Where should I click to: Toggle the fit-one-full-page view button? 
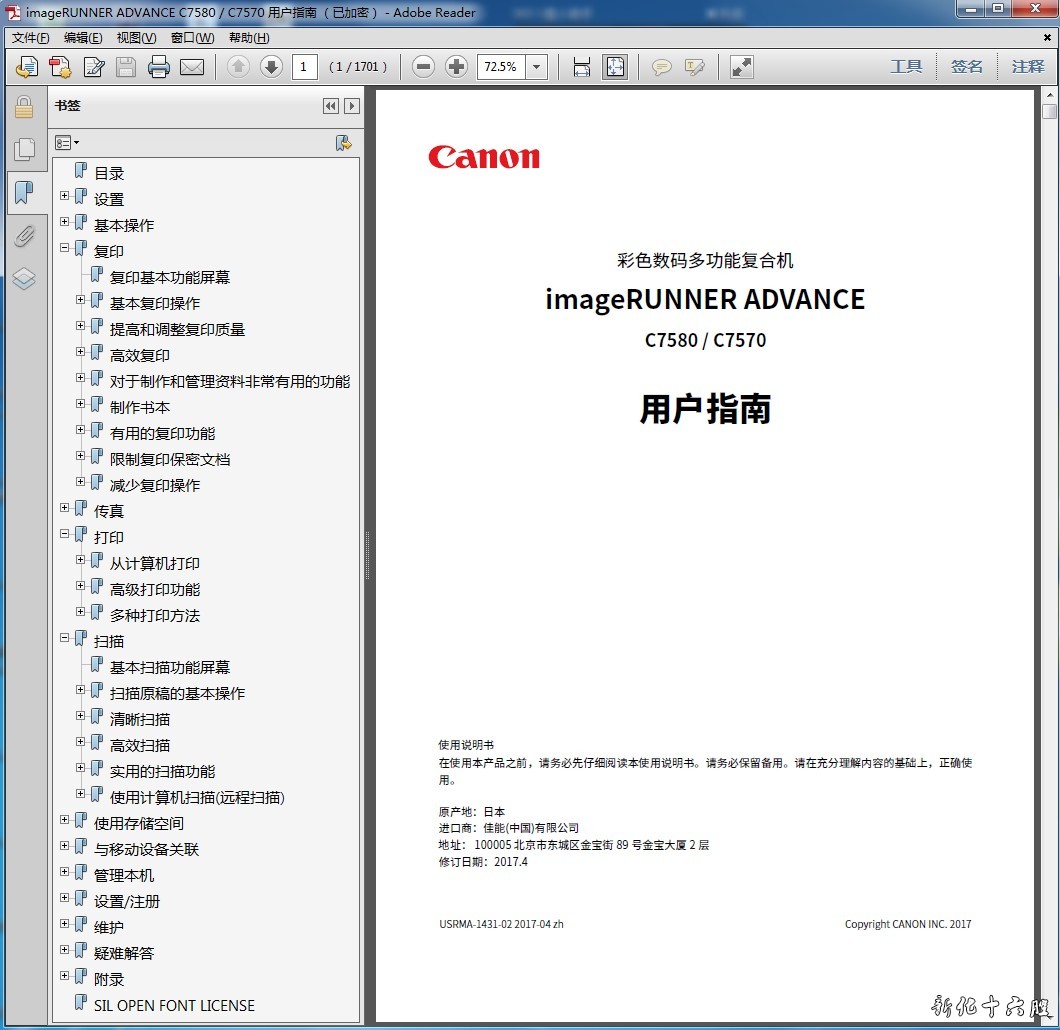(x=614, y=67)
